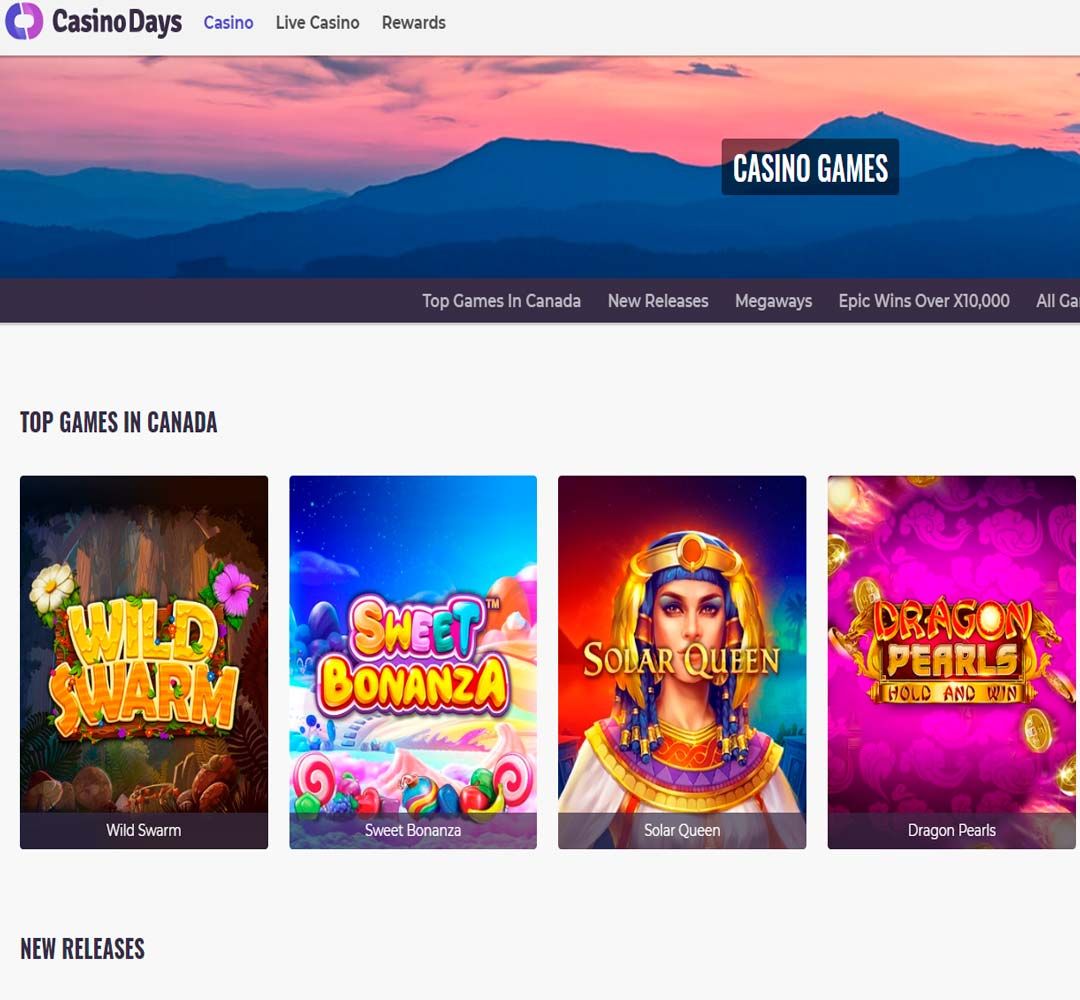The height and width of the screenshot is (1000, 1080).
Task: Open the Wild Swarm game thumbnail
Action: [144, 644]
